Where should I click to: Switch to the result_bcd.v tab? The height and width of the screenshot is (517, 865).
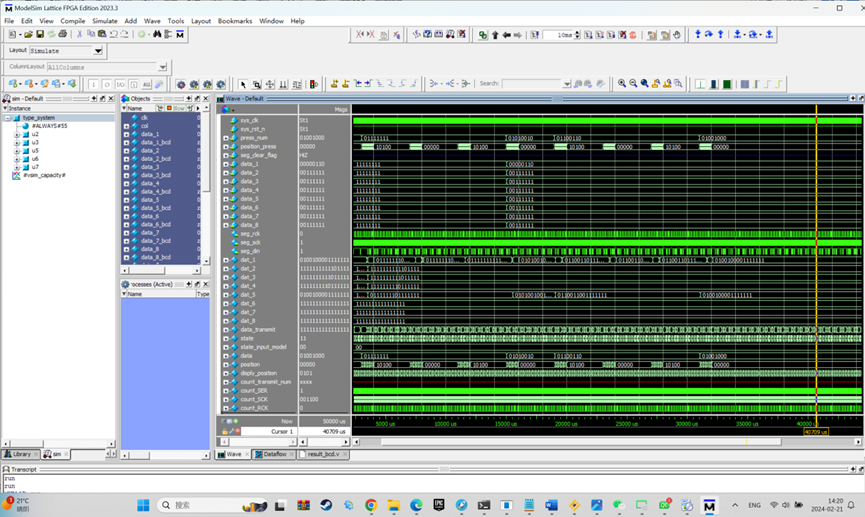(x=323, y=454)
